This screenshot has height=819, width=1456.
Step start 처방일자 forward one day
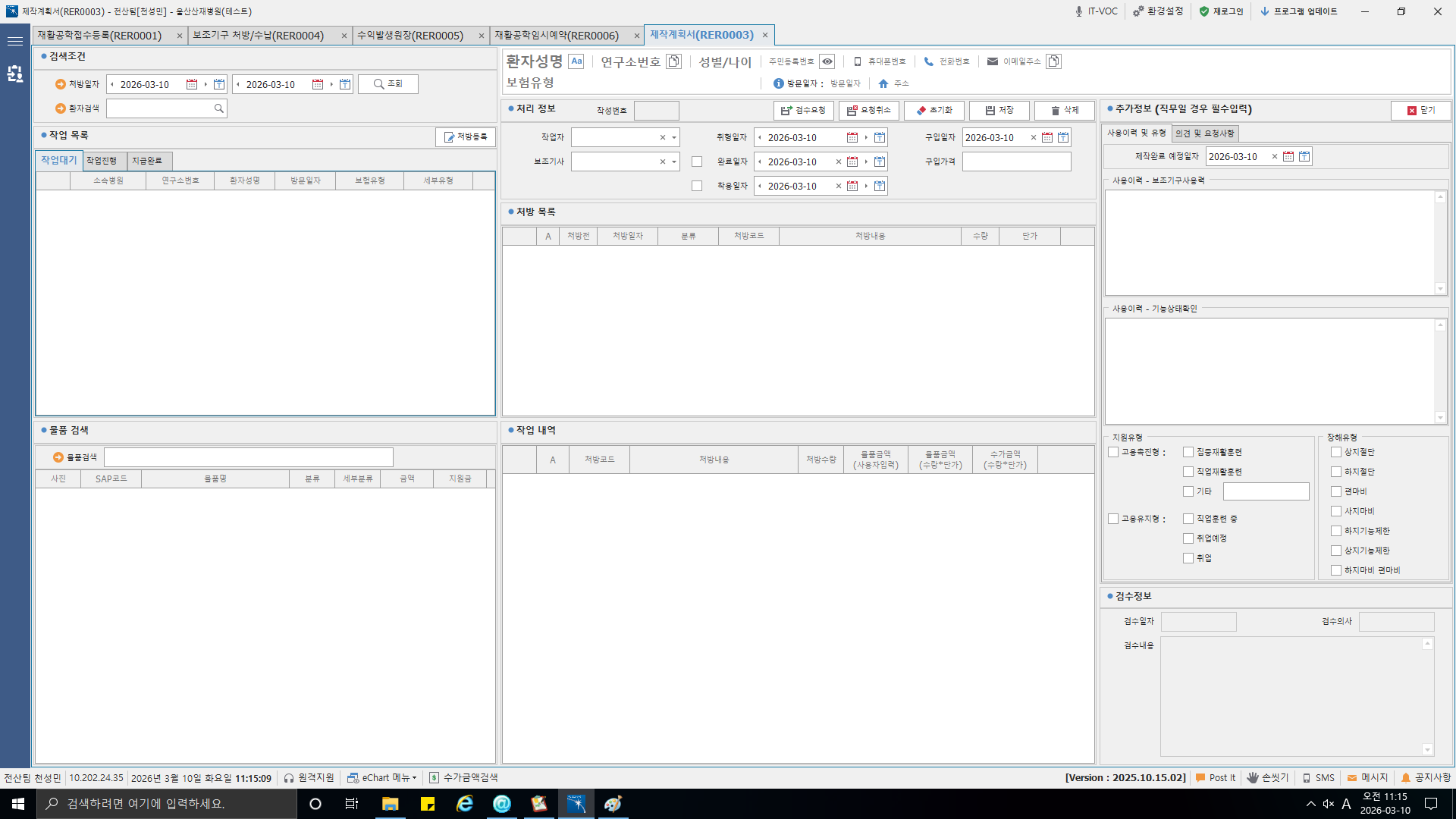pyautogui.click(x=206, y=84)
